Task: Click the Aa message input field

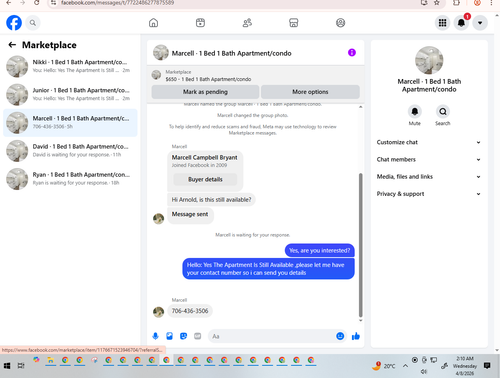Action: pyautogui.click(x=272, y=336)
